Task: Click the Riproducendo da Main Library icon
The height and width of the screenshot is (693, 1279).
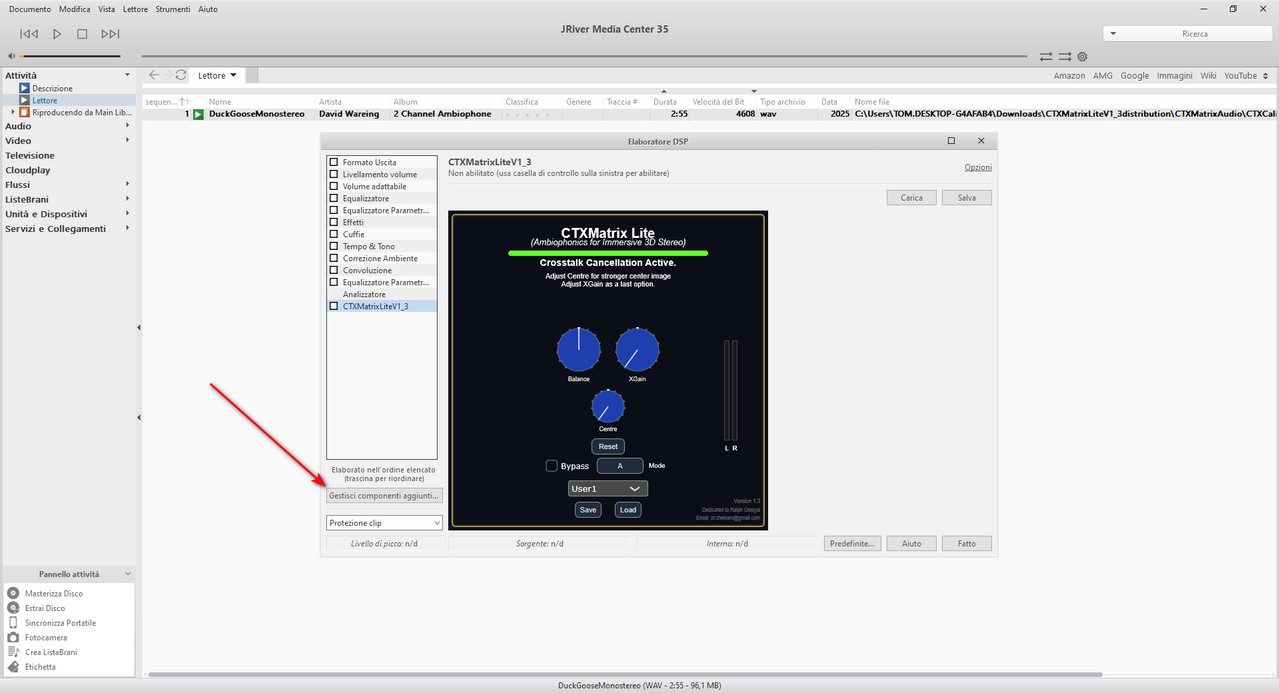Action: (25, 113)
